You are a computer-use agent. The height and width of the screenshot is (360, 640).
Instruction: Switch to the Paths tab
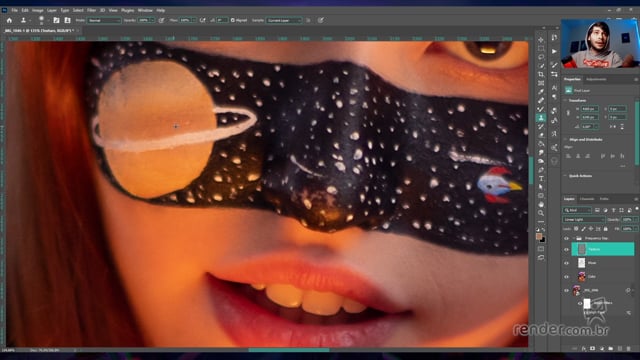click(x=604, y=199)
